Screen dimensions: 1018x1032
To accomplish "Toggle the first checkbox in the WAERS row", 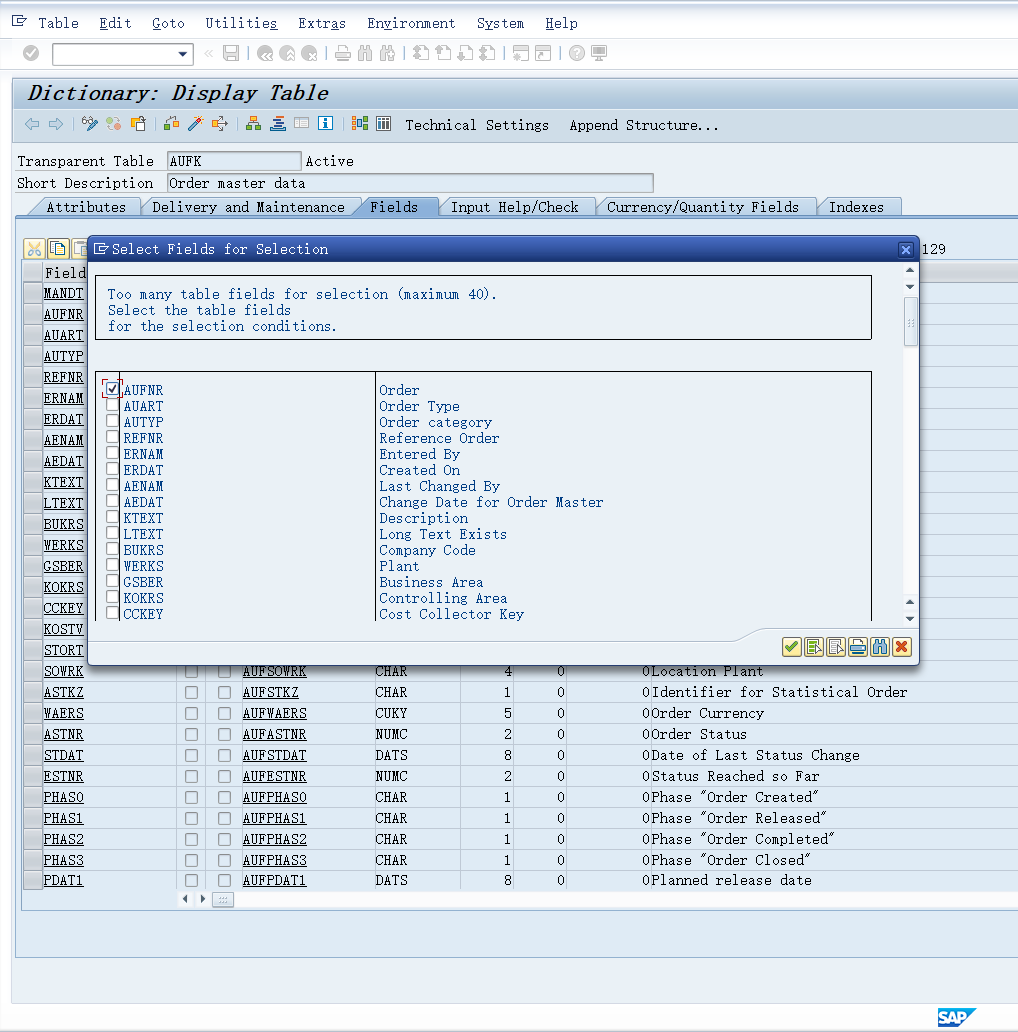I will point(191,713).
